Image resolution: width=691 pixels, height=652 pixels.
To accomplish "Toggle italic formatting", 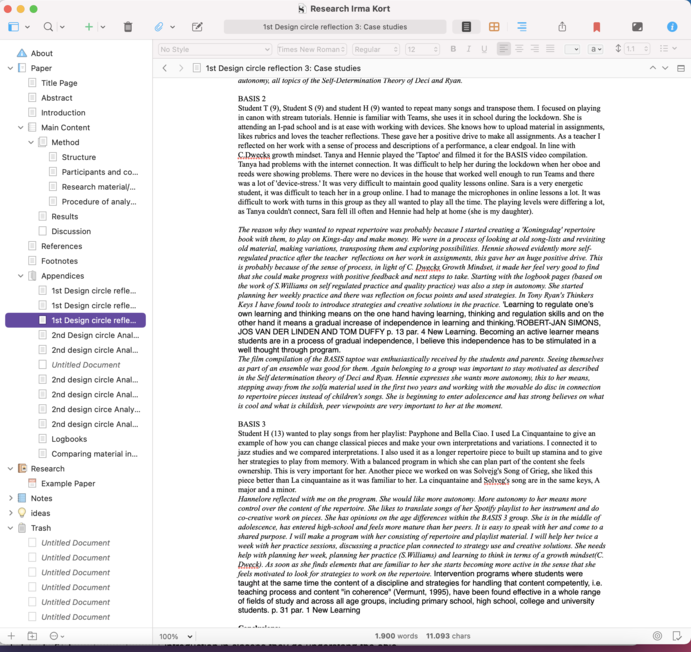I will pos(469,49).
